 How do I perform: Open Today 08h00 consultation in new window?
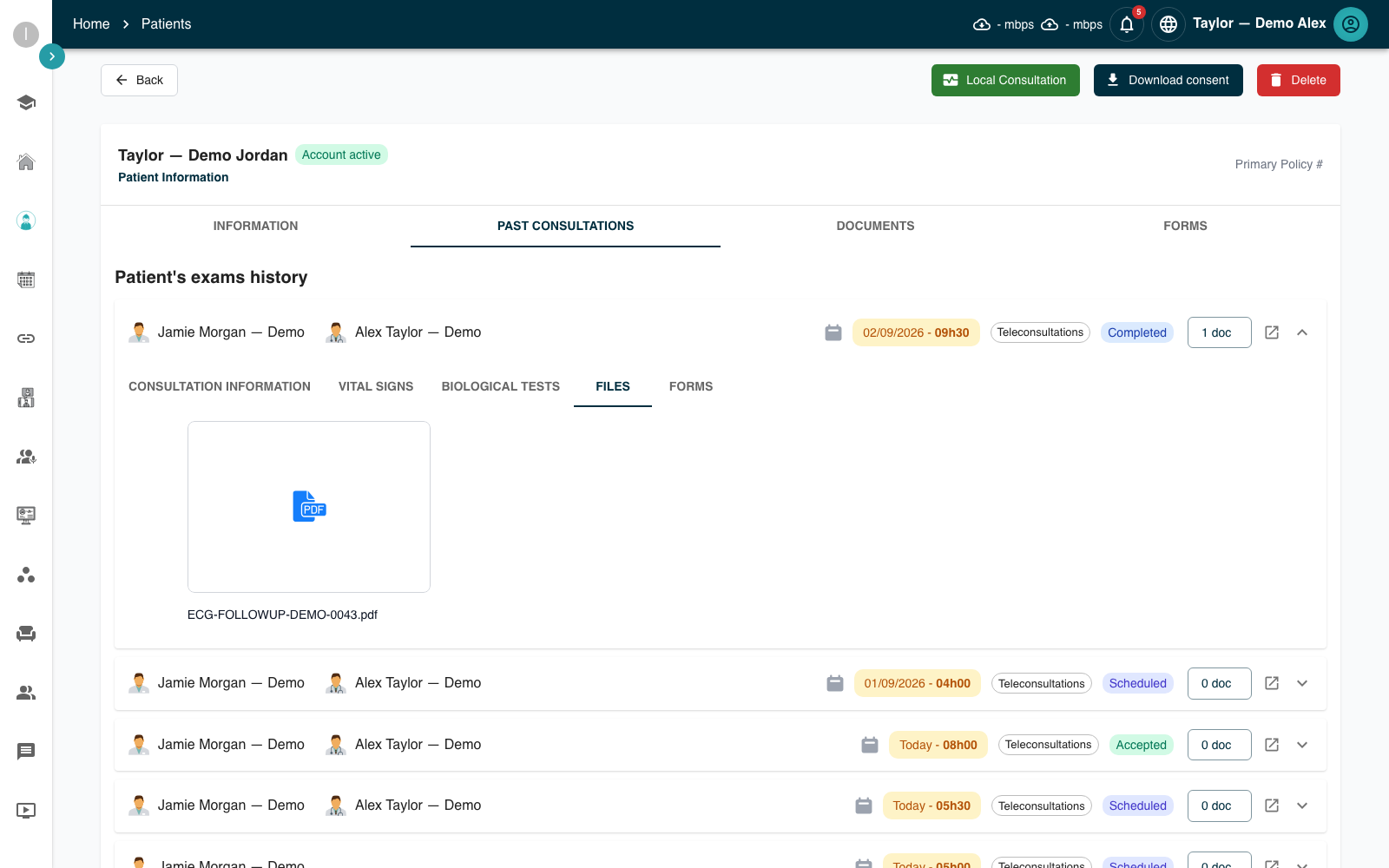tap(1272, 745)
